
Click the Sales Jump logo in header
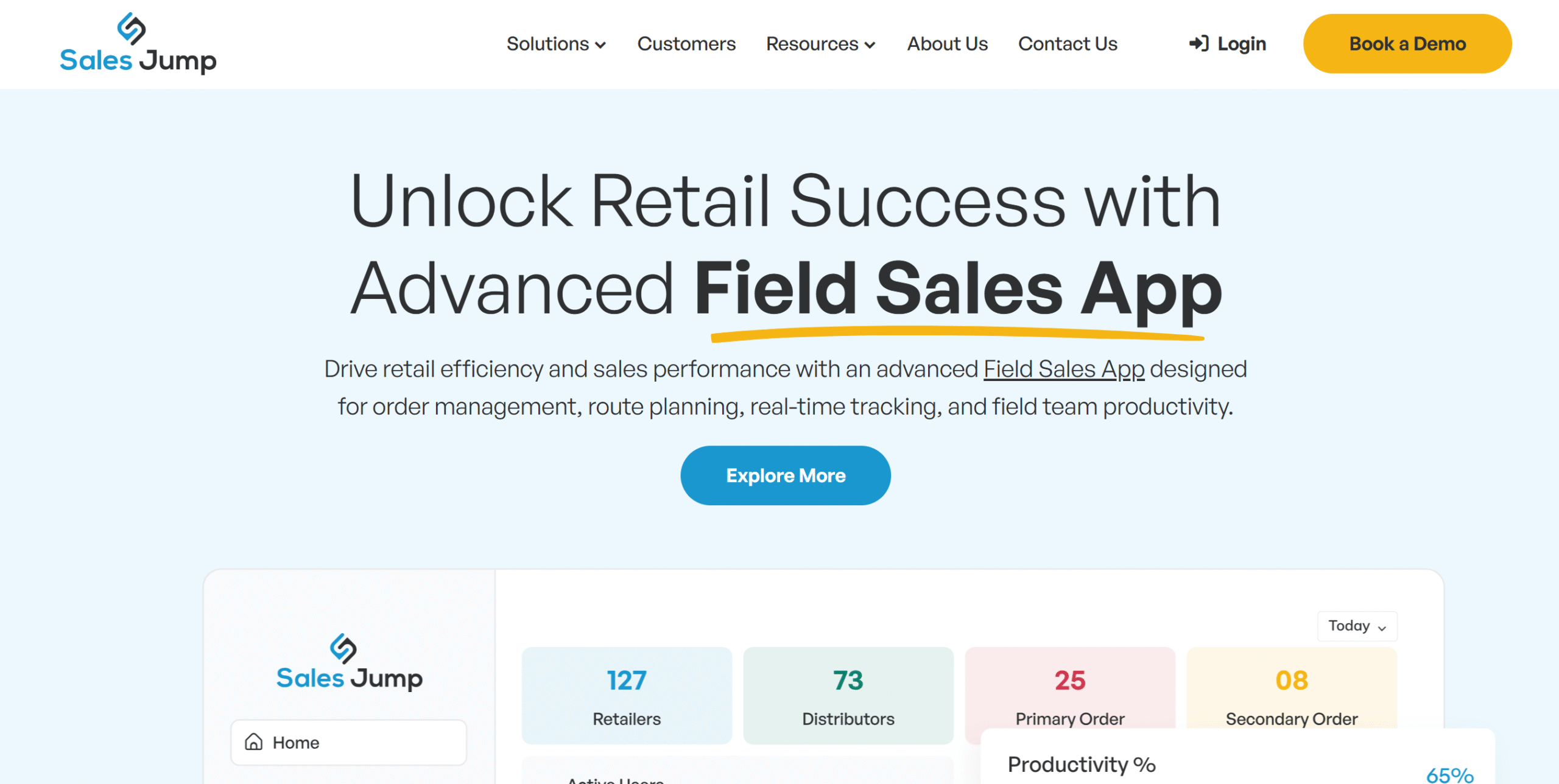pyautogui.click(x=138, y=44)
